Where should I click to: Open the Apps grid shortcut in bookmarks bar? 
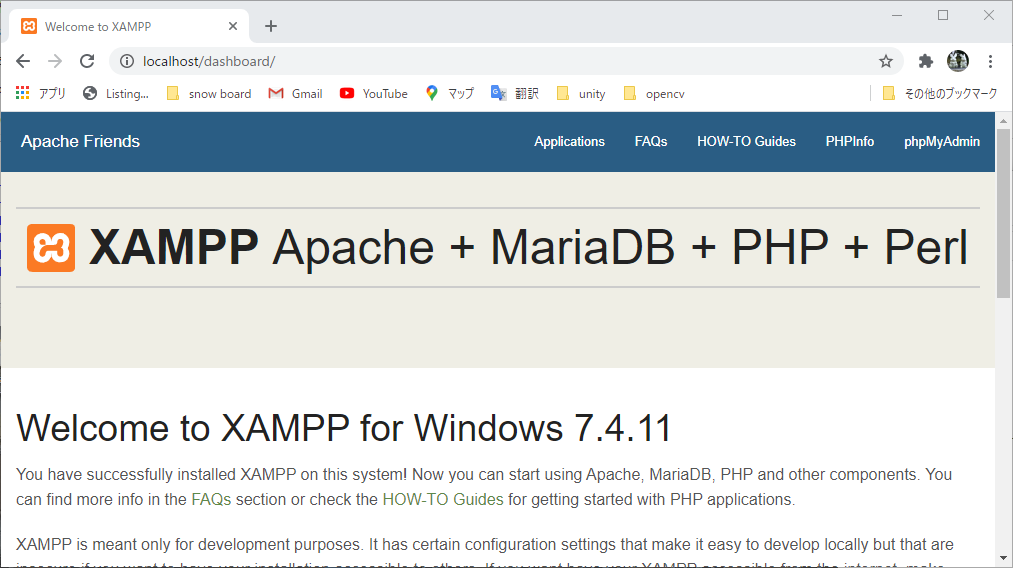tap(40, 93)
